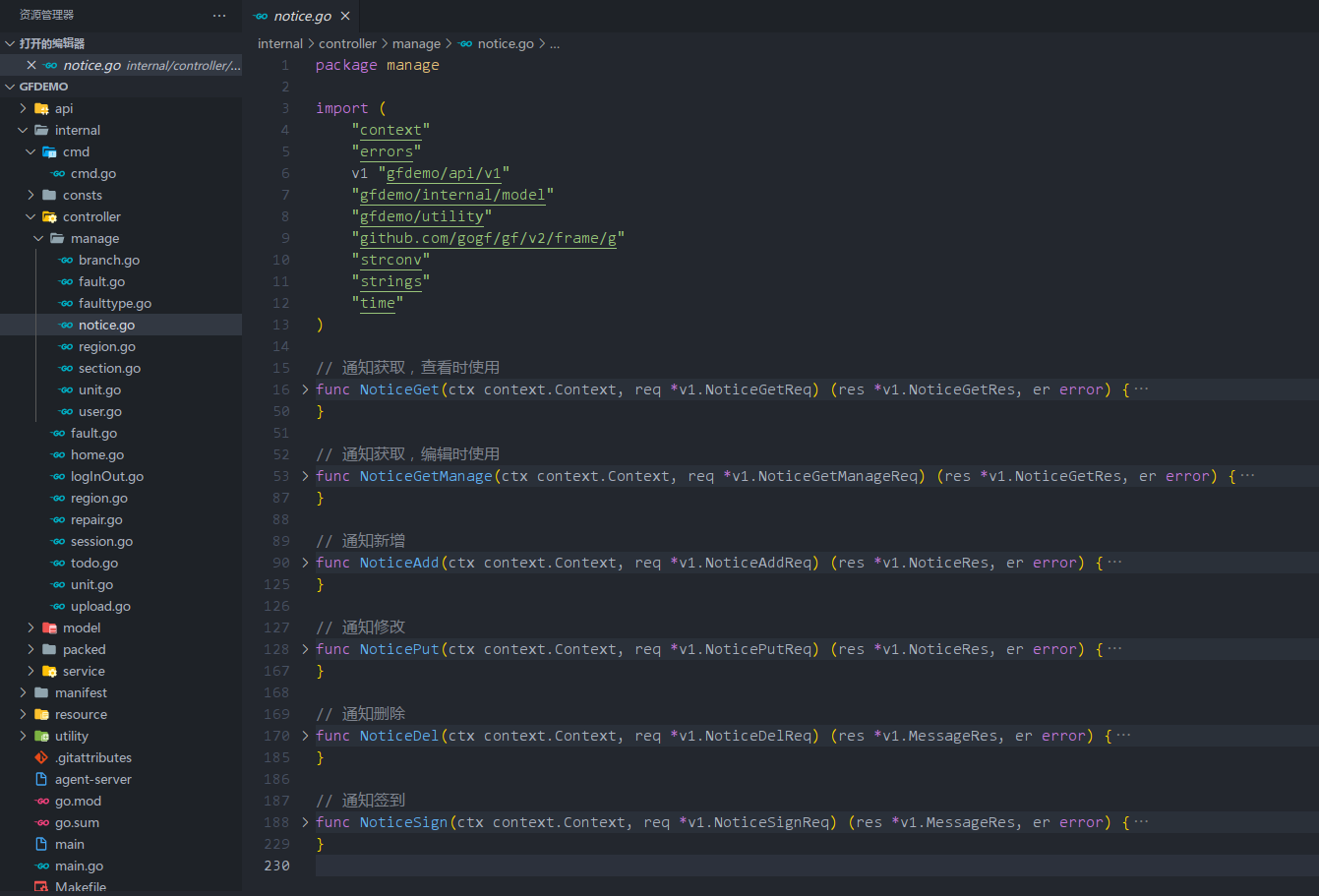1319x896 pixels.
Task: Click the gfdemo/internal/model import link
Action: pos(452,195)
